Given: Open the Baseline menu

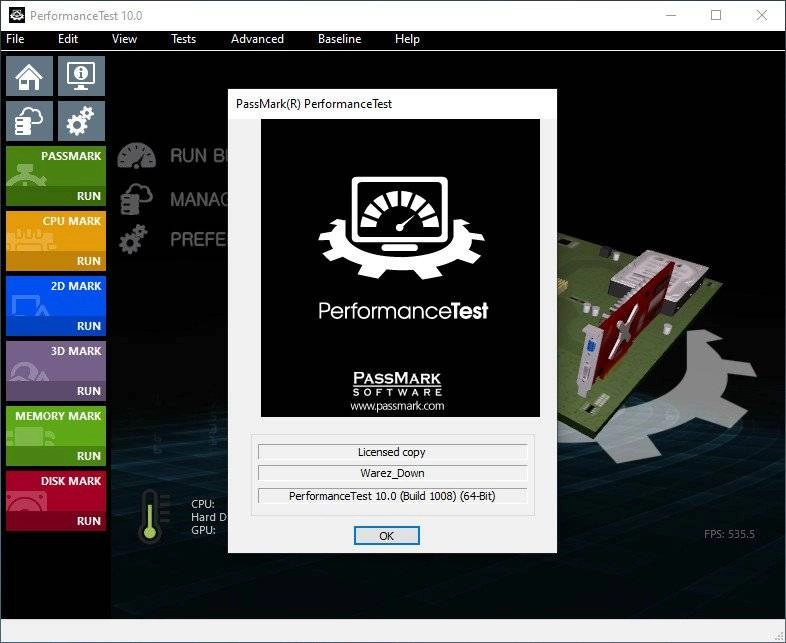Looking at the screenshot, I should pos(339,39).
